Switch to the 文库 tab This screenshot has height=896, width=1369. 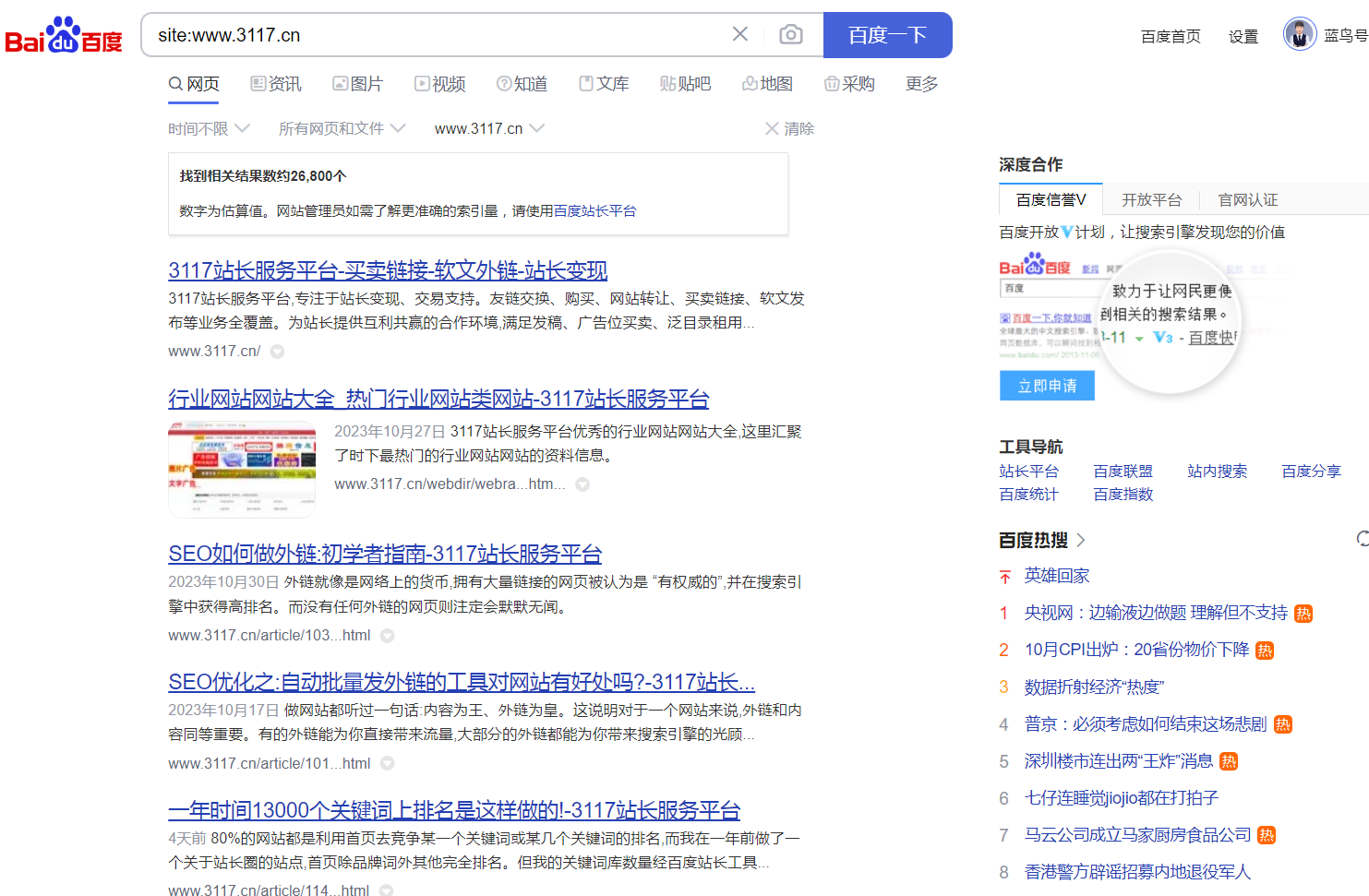[604, 84]
